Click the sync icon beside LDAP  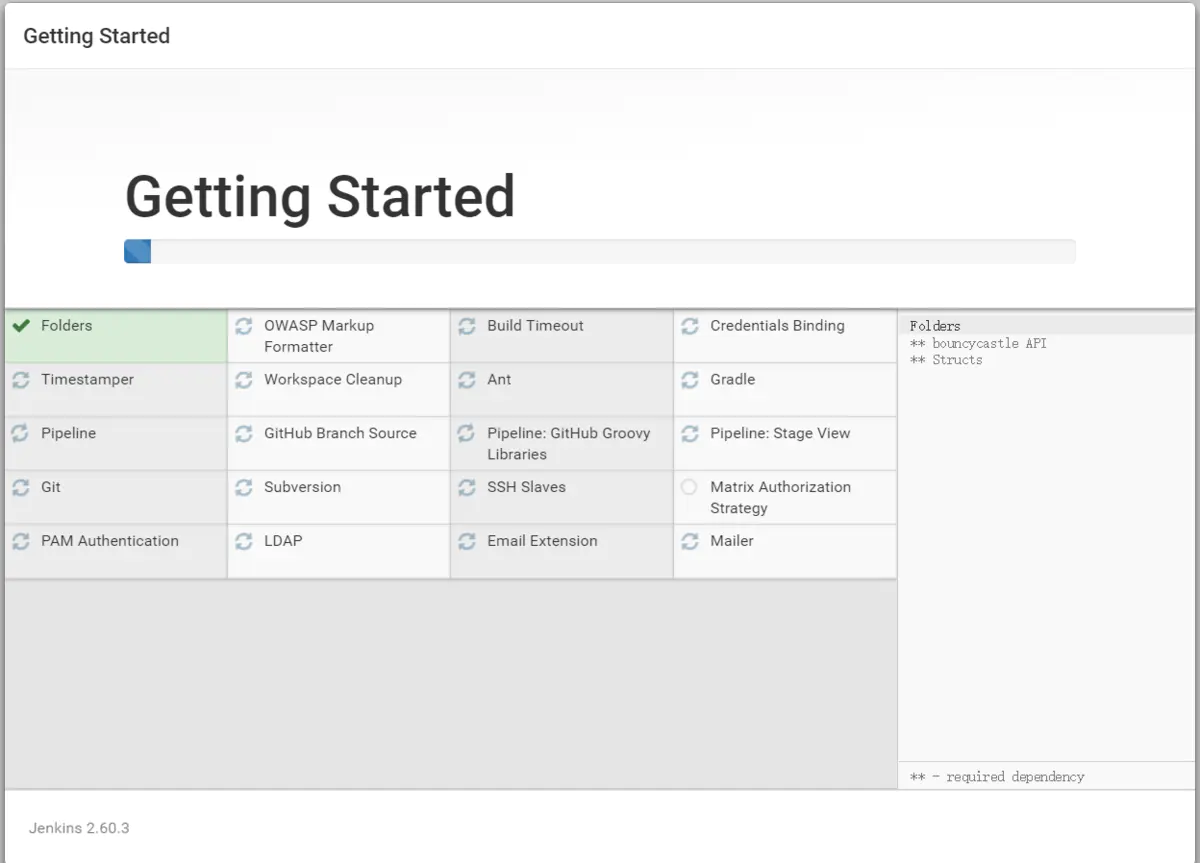244,542
